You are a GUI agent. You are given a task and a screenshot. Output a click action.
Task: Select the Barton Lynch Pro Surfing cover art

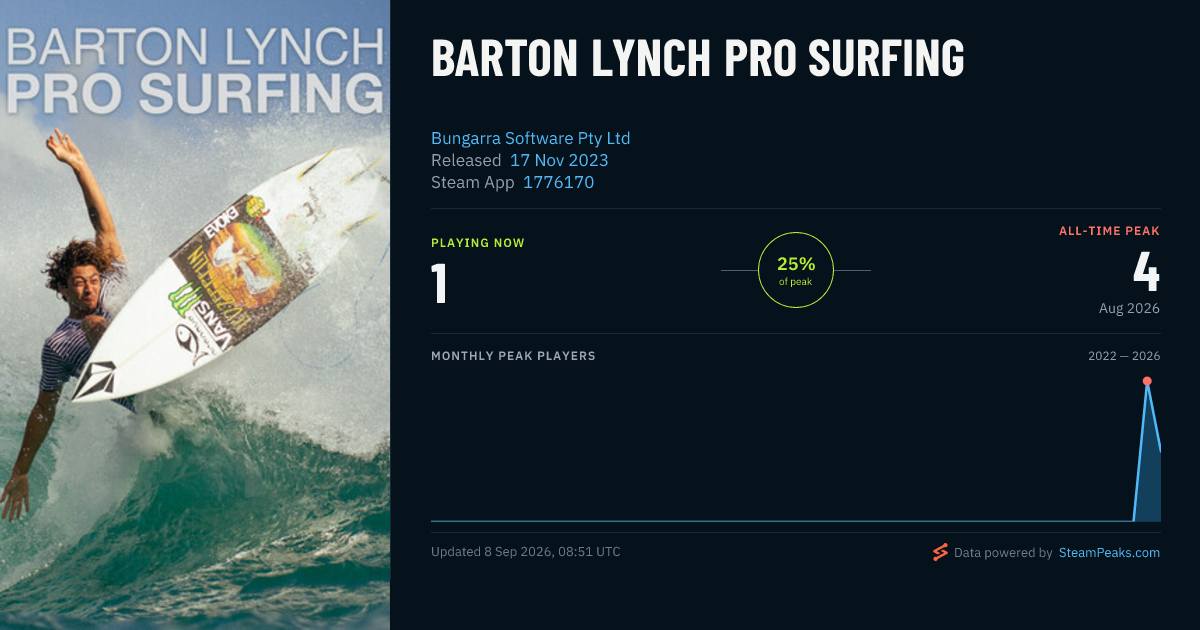[x=195, y=315]
